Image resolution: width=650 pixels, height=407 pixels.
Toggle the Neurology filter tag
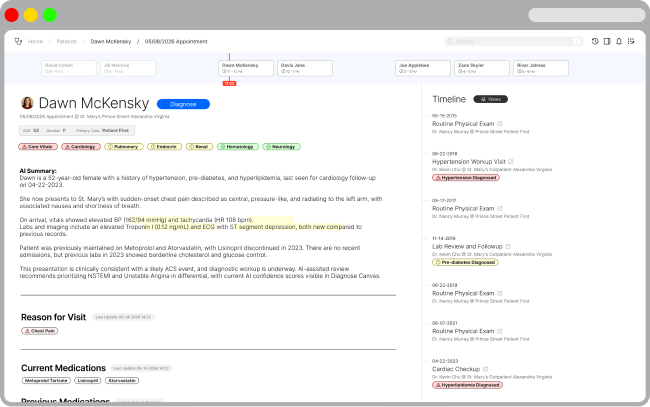[x=281, y=146]
